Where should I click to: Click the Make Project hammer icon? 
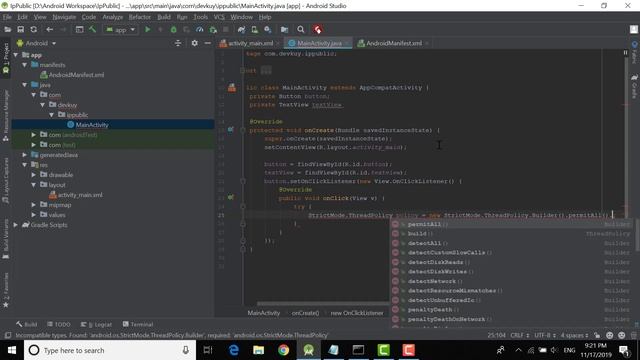click(x=92, y=29)
